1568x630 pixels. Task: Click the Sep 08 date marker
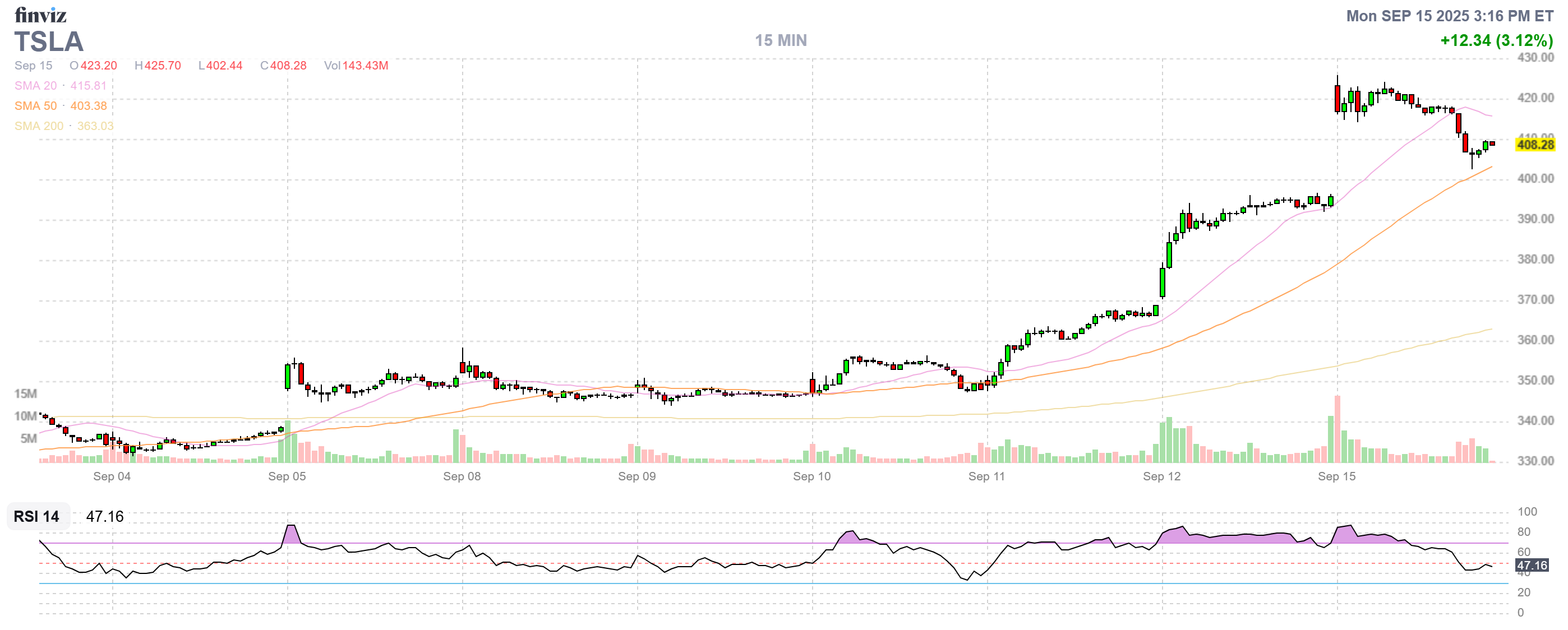pos(462,476)
